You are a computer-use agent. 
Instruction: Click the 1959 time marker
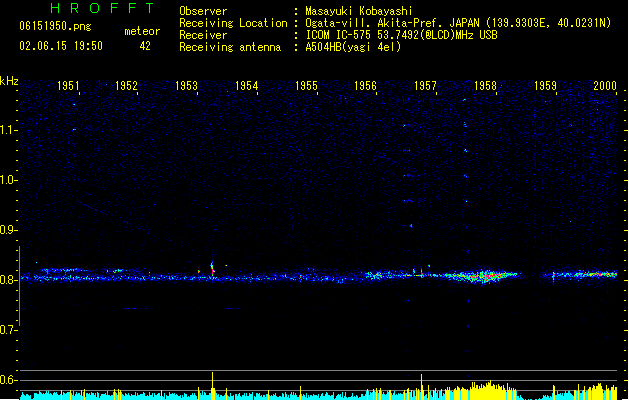[x=545, y=86]
